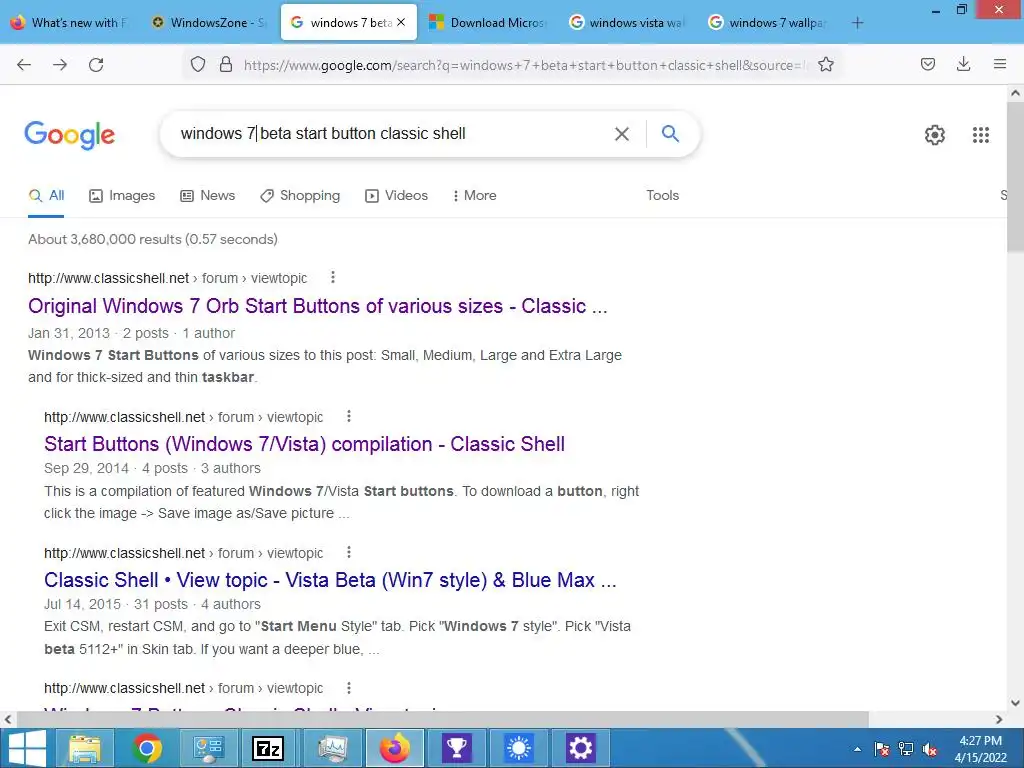The height and width of the screenshot is (768, 1024).
Task: Focus the Firefox address bar URL
Action: 524,65
